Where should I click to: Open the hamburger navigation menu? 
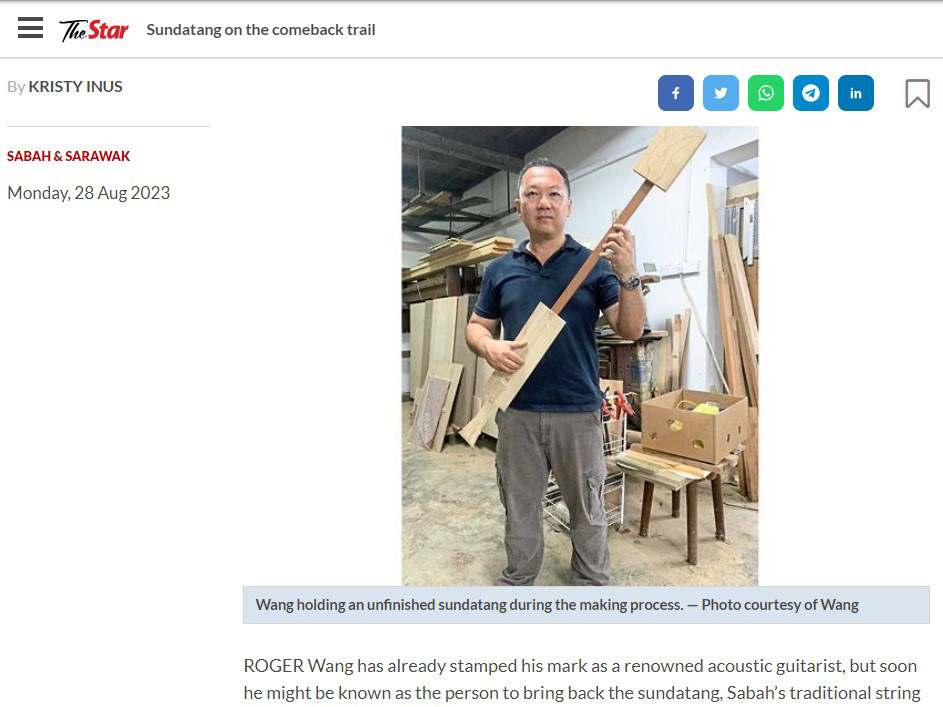(x=30, y=28)
